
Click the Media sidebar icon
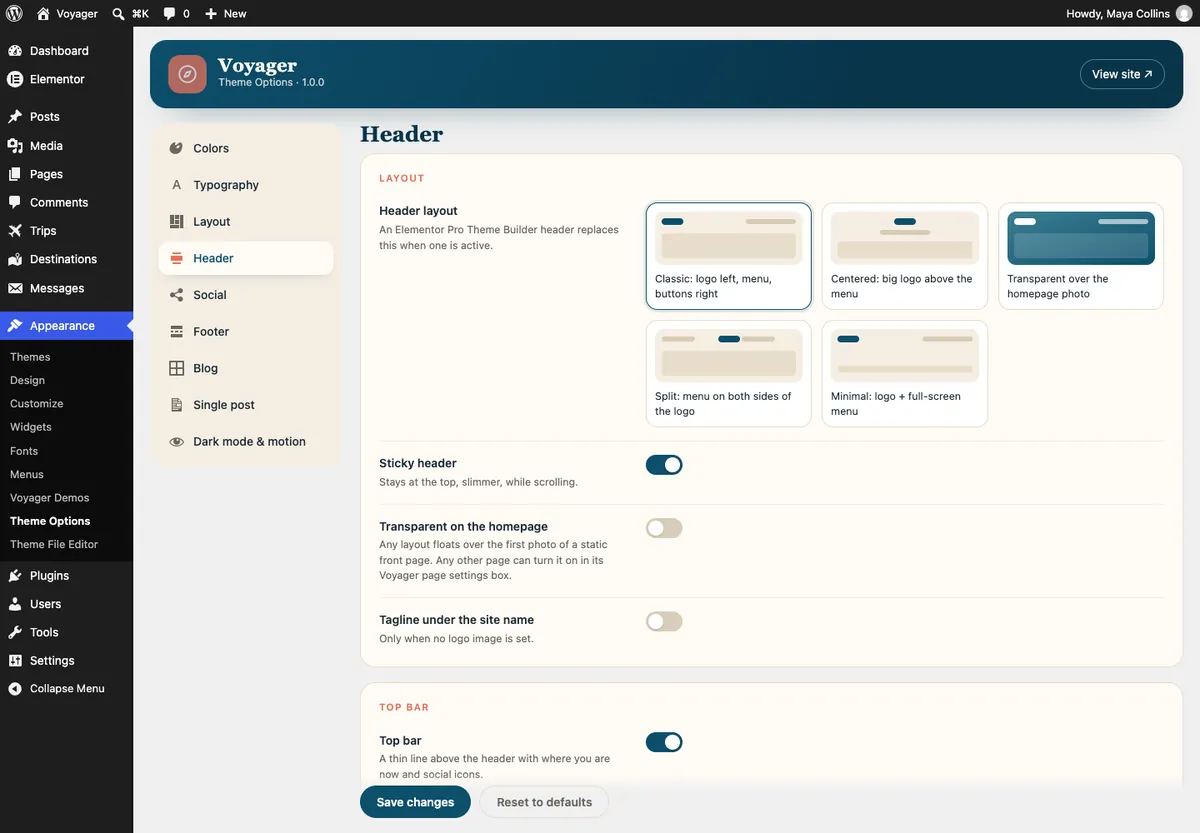pyautogui.click(x=15, y=146)
